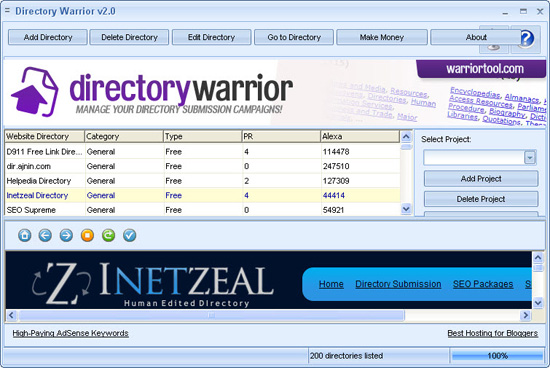Expand the Select Project dropdown arrow
The height and width of the screenshot is (368, 550).
point(530,158)
